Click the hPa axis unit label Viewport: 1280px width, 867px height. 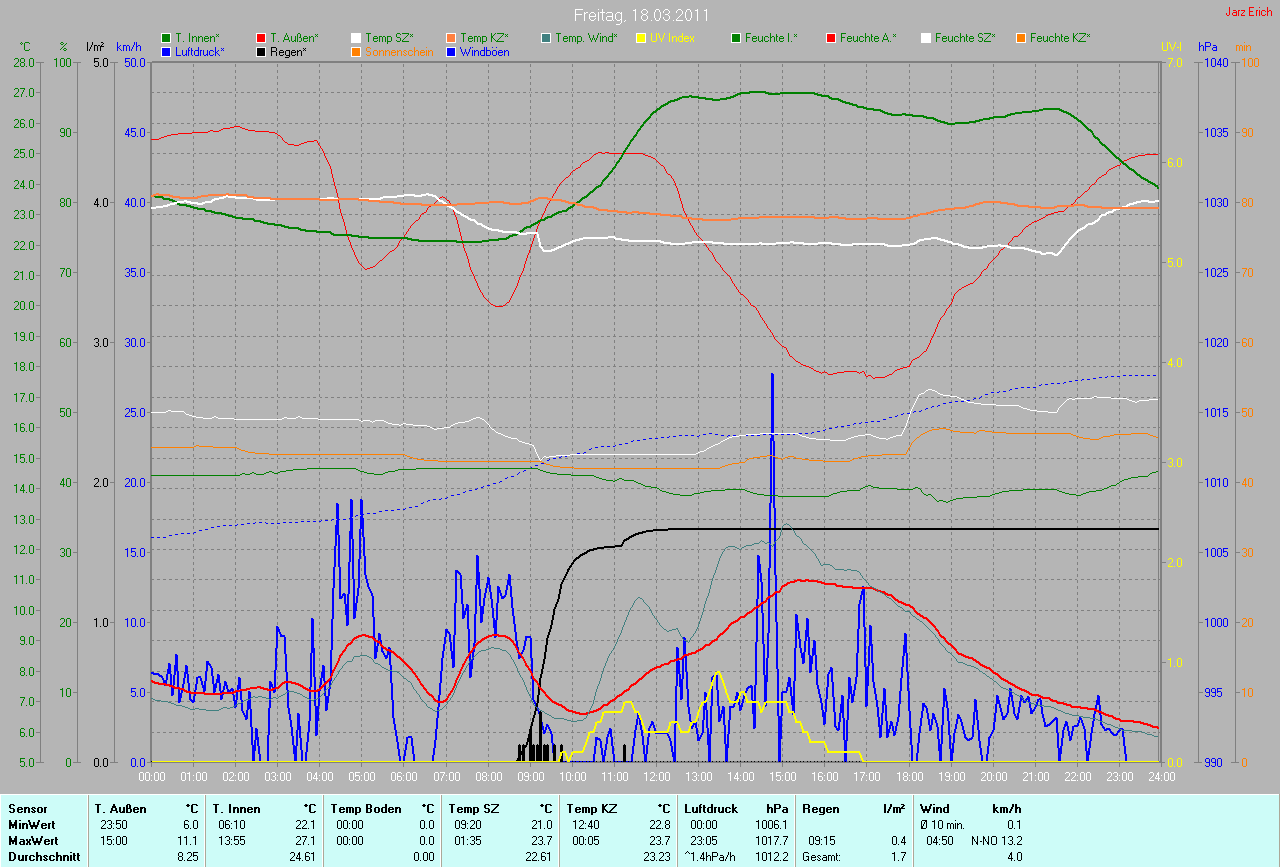click(x=1208, y=47)
